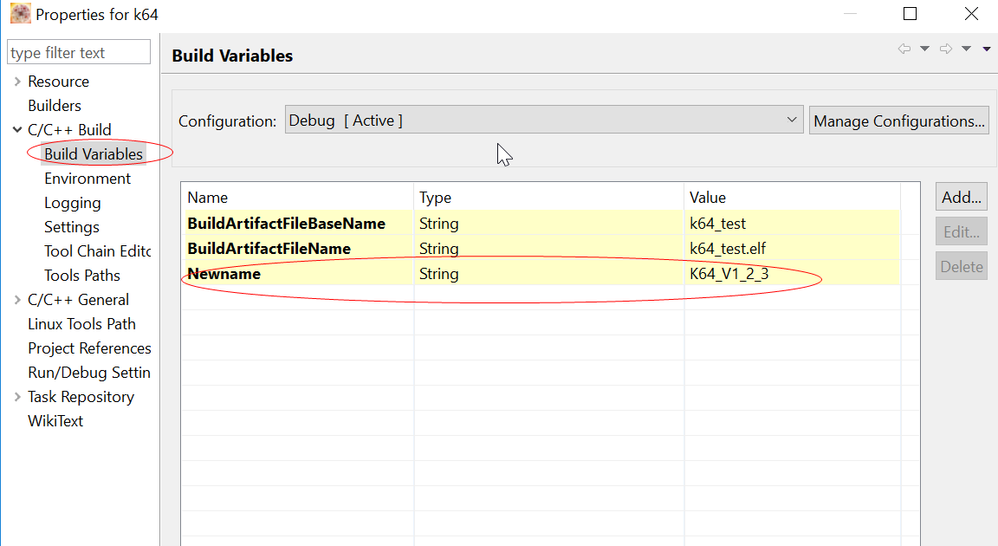The width and height of the screenshot is (998, 546).
Task: Collapse the C/C++ Build tree node
Action: 18,130
